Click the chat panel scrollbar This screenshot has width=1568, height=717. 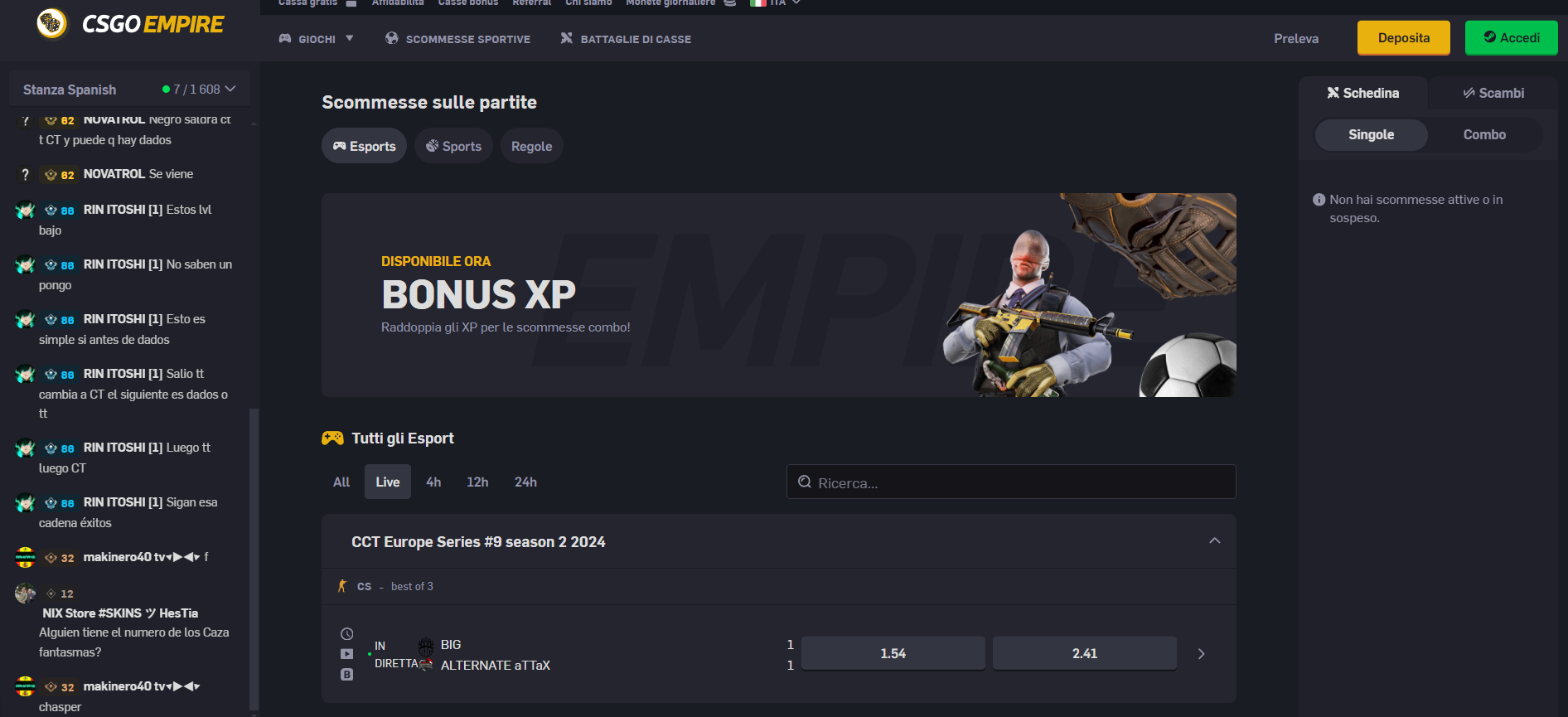click(x=254, y=560)
